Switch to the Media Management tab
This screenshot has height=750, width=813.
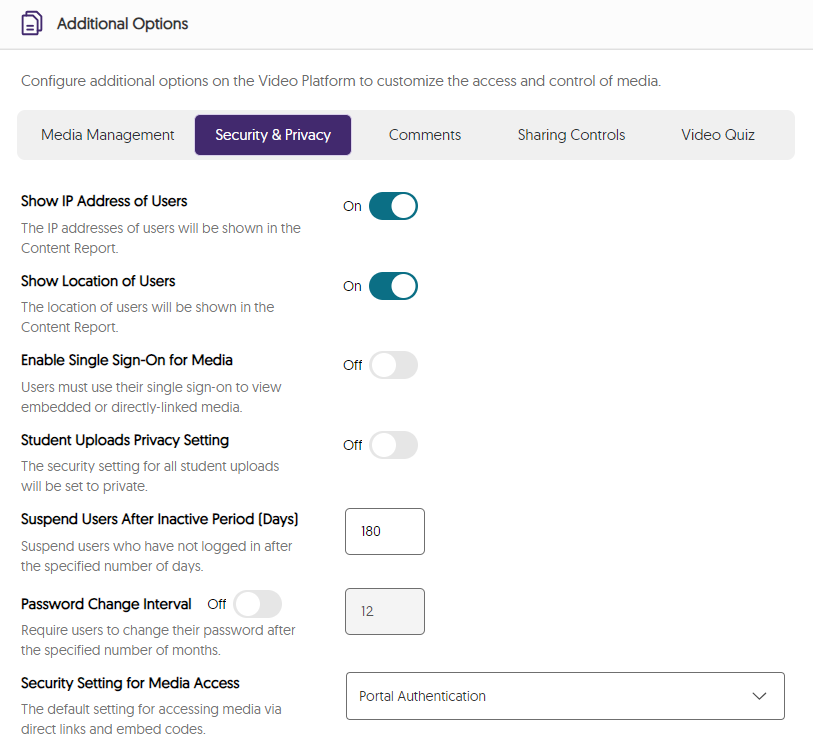click(105, 134)
